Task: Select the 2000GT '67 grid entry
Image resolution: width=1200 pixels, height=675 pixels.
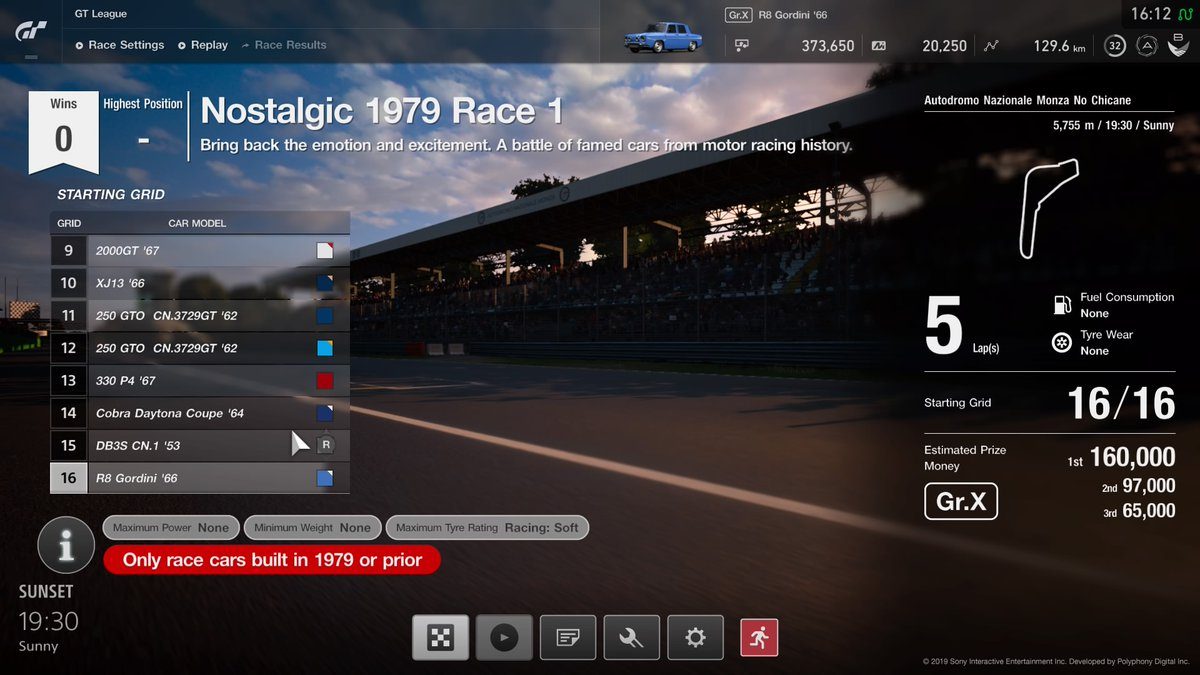Action: click(200, 251)
